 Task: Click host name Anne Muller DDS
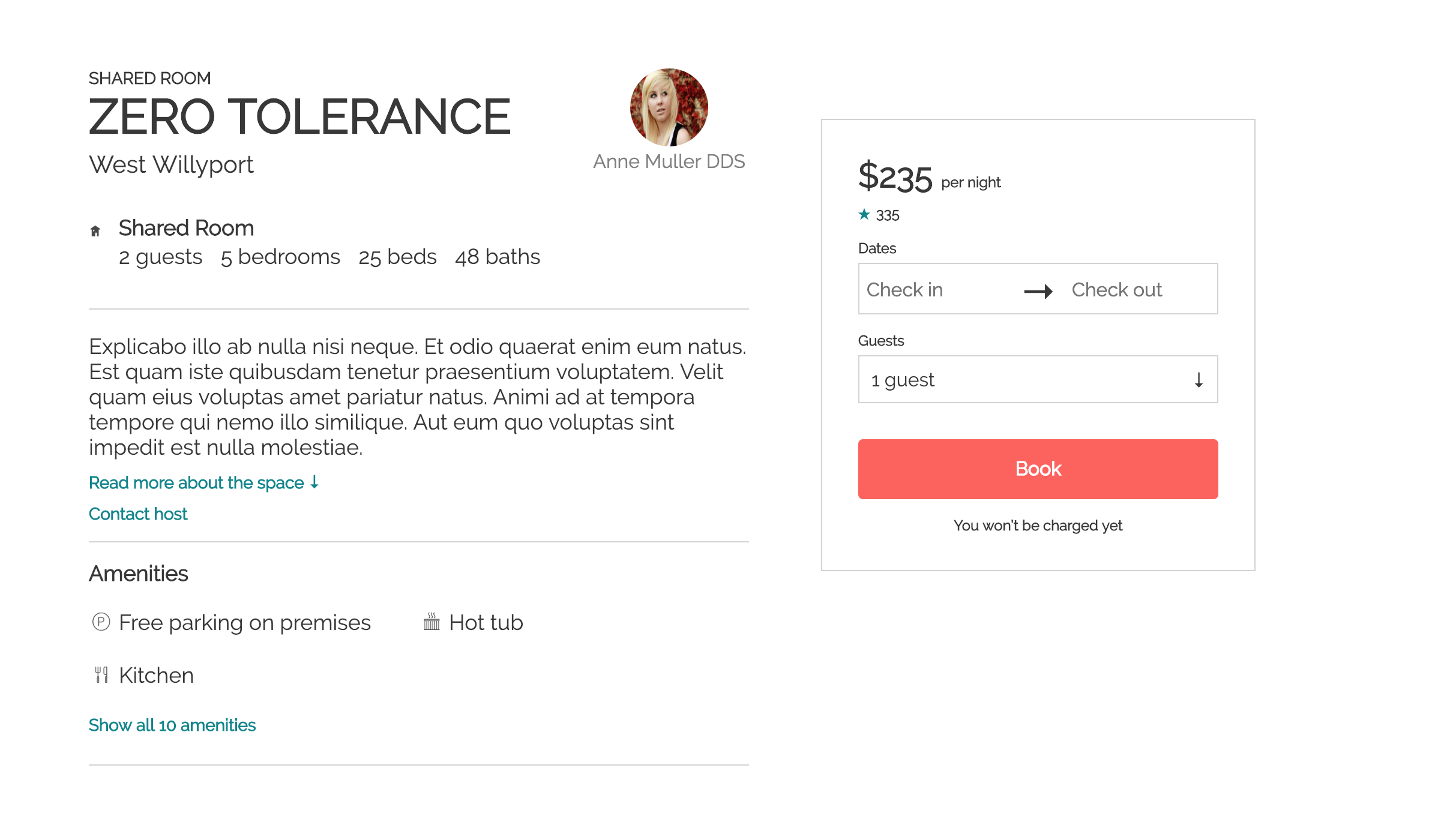click(x=669, y=161)
